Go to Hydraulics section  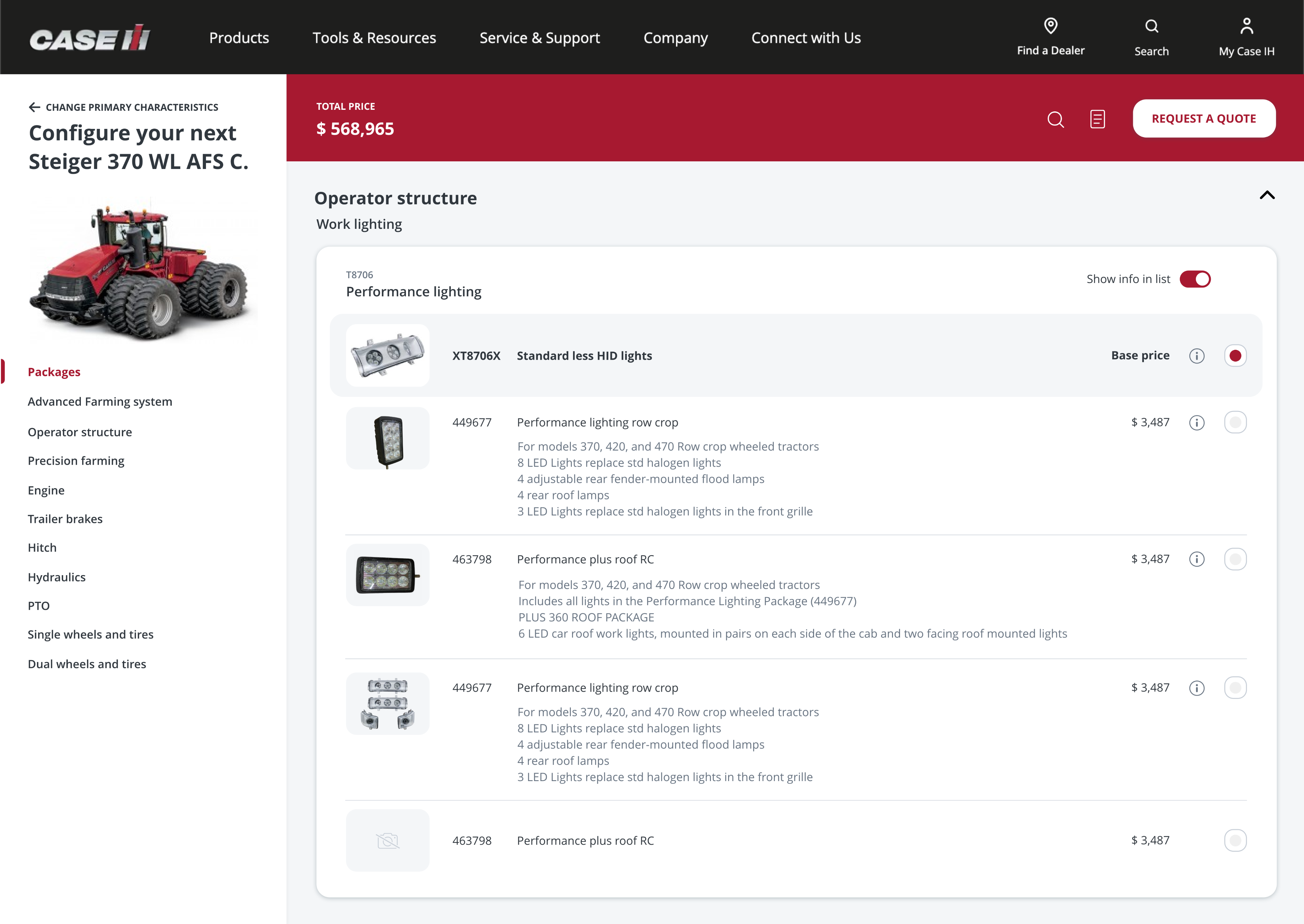tap(56, 577)
